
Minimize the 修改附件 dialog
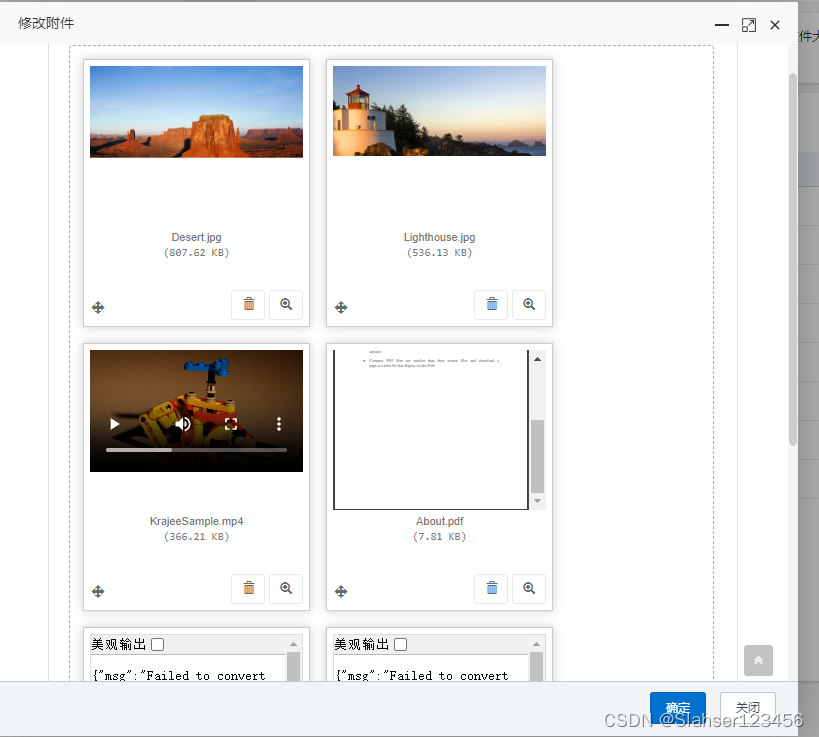[x=722, y=25]
